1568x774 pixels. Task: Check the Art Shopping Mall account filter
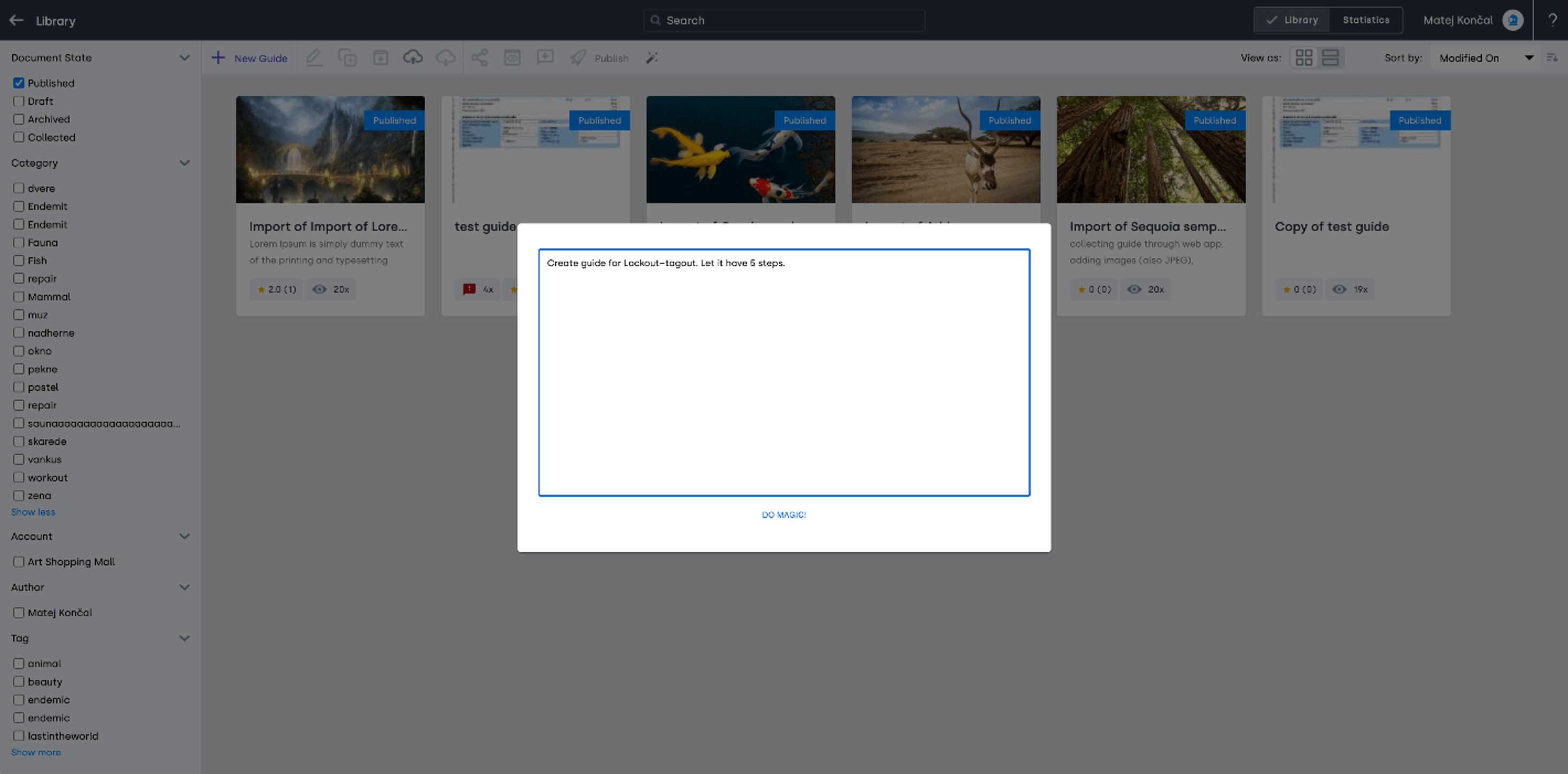pos(19,562)
